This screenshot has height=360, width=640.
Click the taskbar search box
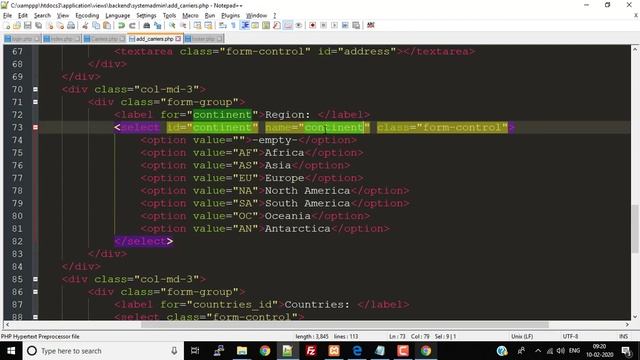tap(103, 351)
